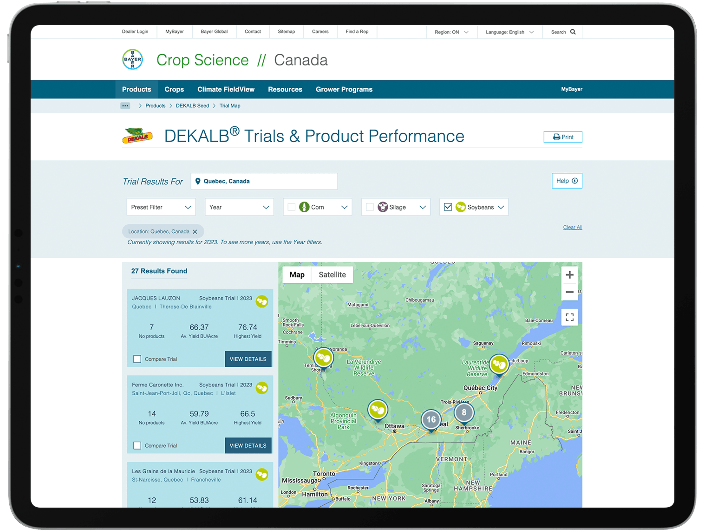This screenshot has height=530, width=704.
Task: Open the Crops menu
Action: click(174, 89)
